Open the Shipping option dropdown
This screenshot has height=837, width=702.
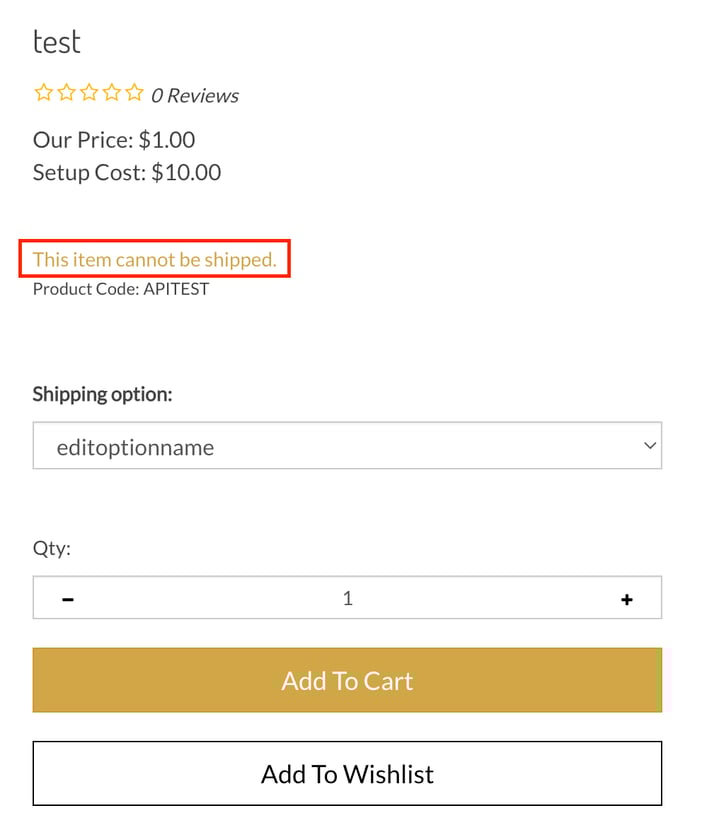346,446
